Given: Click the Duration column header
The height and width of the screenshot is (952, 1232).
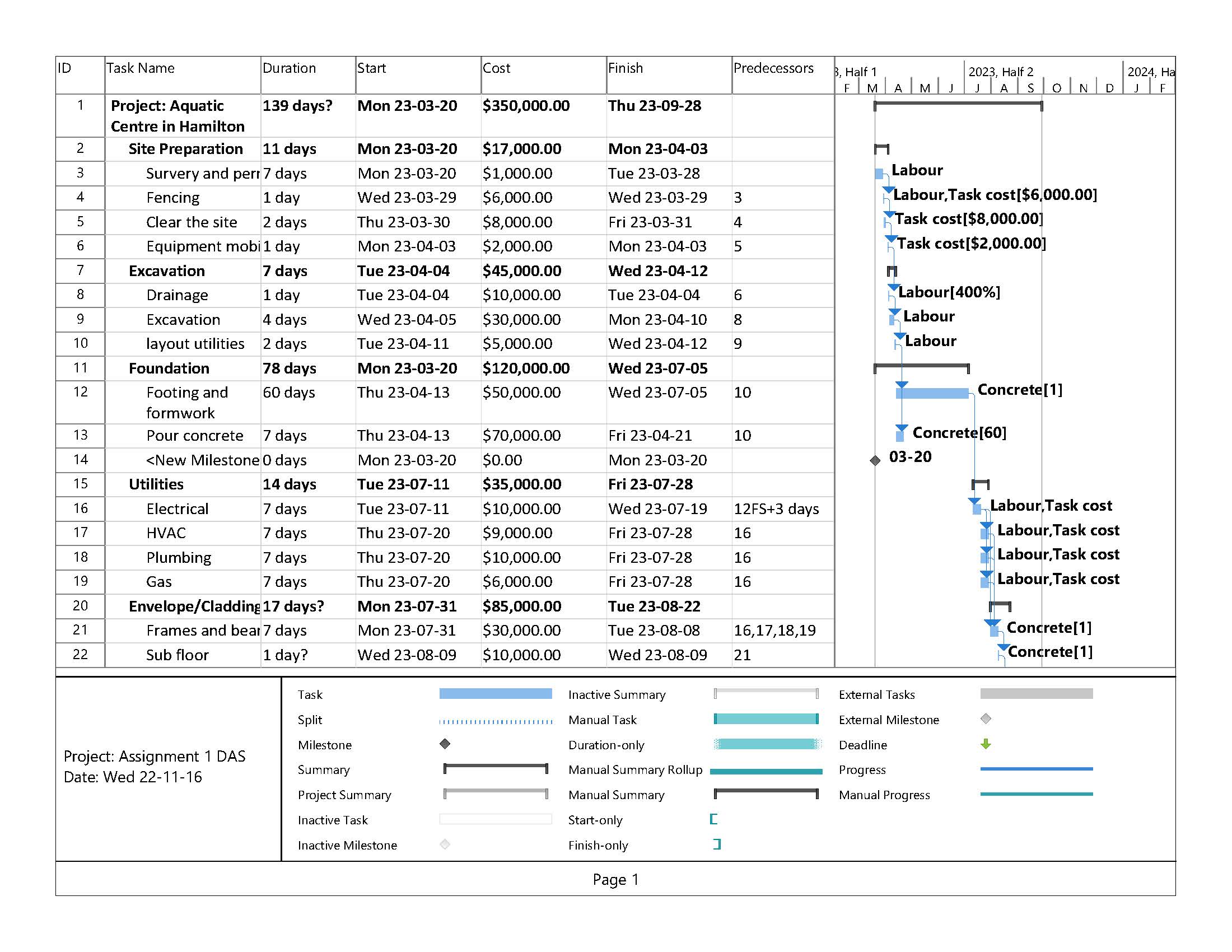Looking at the screenshot, I should (289, 68).
